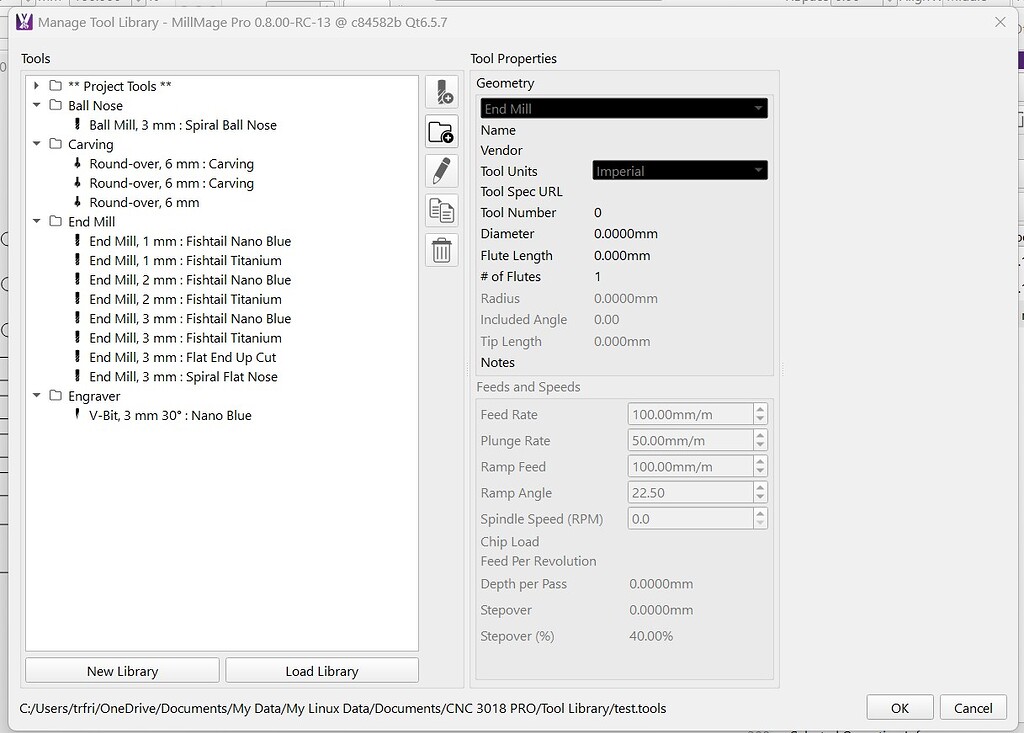1024x733 pixels.
Task: Click the Ball Nose folder icon
Action: [x=56, y=105]
